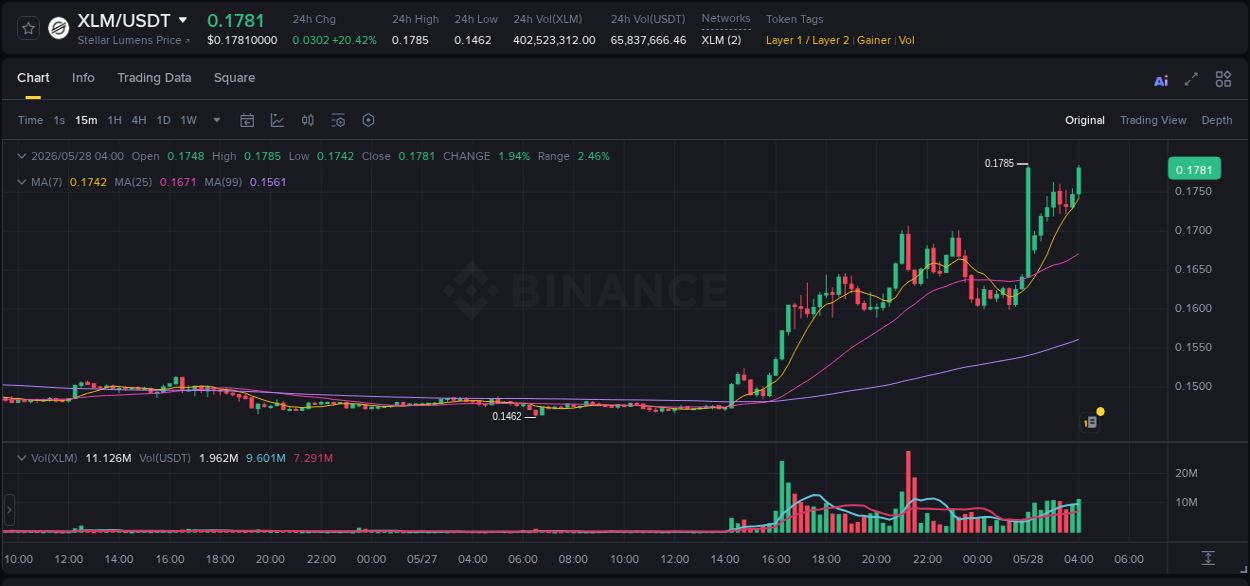Select the Layer 1 / Layer 2 token tag
The image size is (1250, 586).
click(807, 40)
